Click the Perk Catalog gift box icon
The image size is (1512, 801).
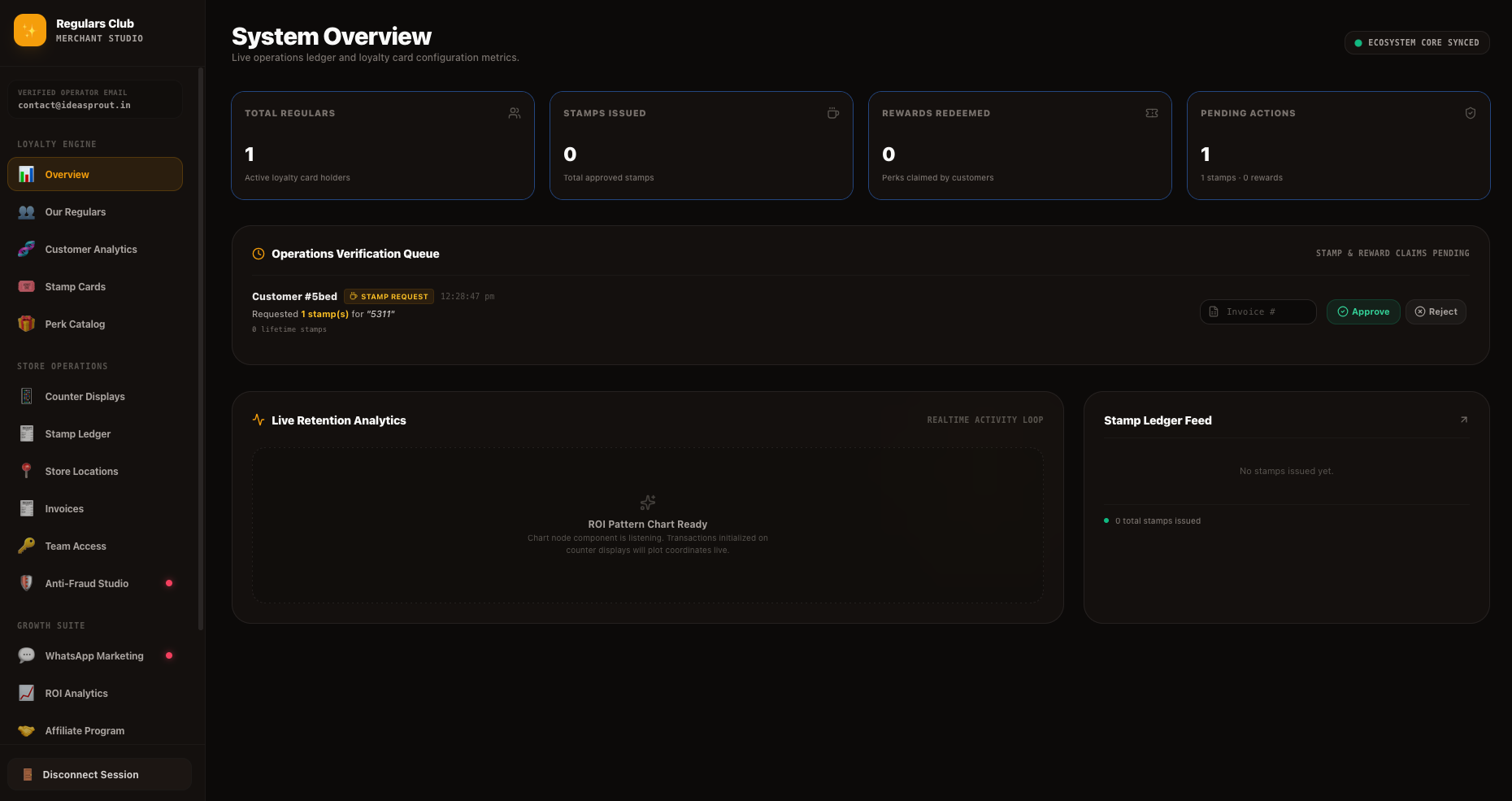coord(27,324)
